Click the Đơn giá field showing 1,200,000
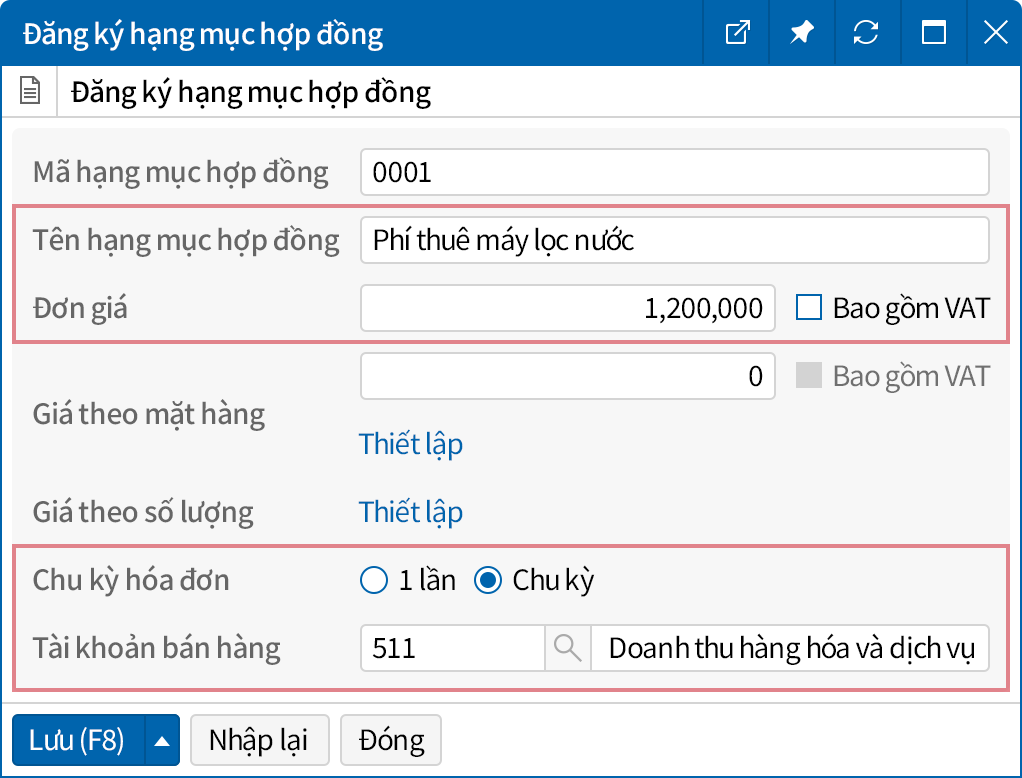The height and width of the screenshot is (778, 1022). [x=567, y=308]
